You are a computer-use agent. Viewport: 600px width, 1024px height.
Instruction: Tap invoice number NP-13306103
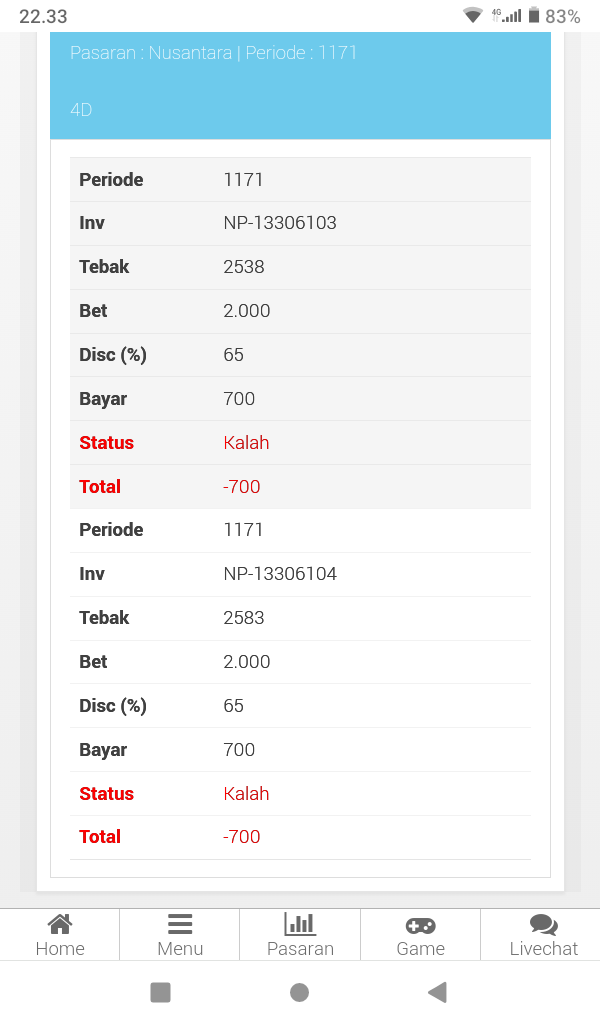click(x=280, y=223)
